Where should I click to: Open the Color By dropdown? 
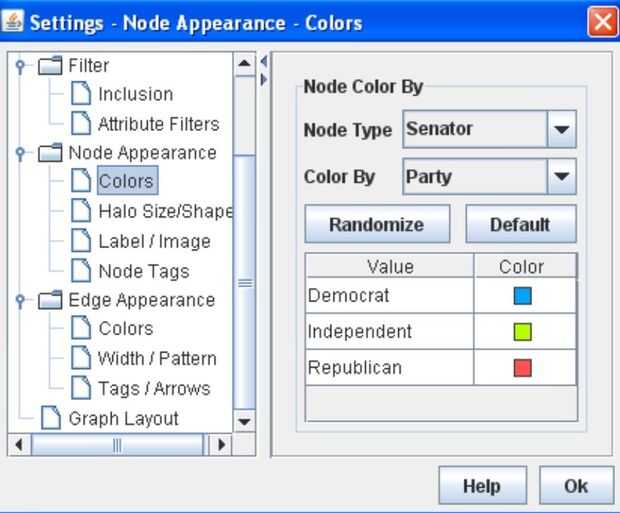pos(562,177)
